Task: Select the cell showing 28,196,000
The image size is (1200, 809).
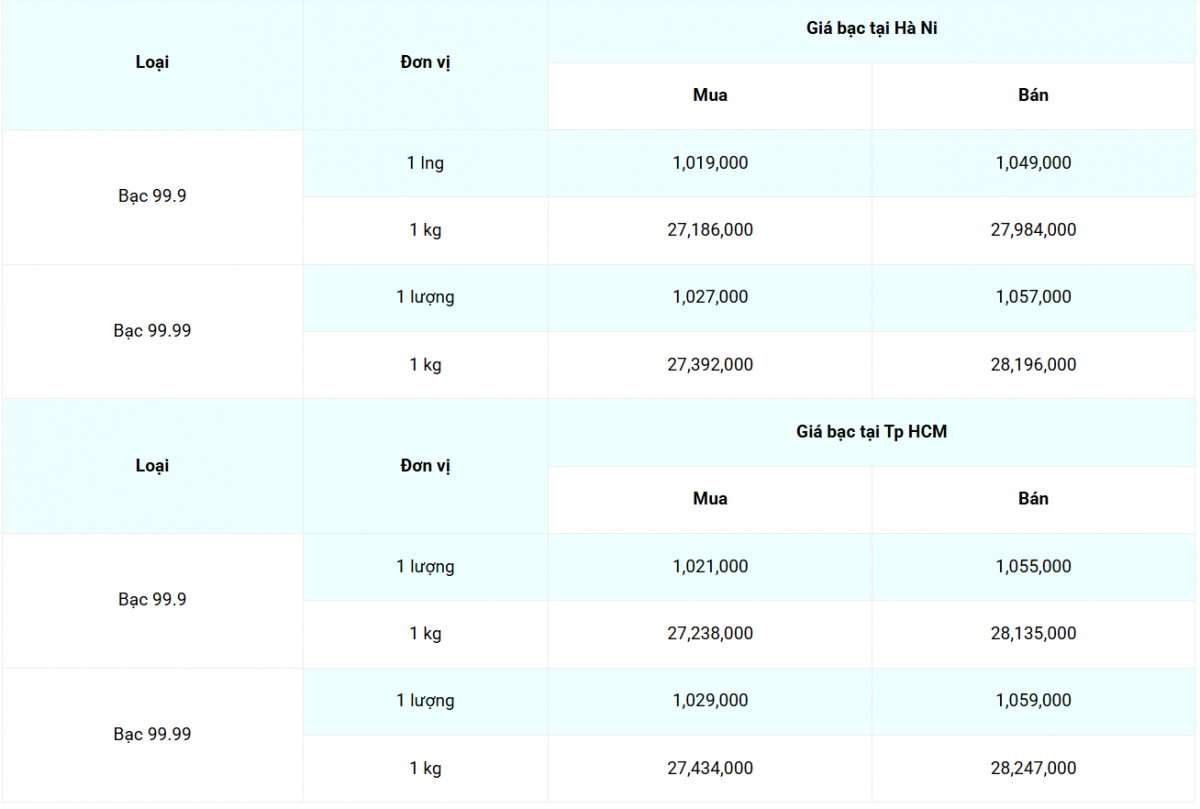Action: coord(1033,365)
